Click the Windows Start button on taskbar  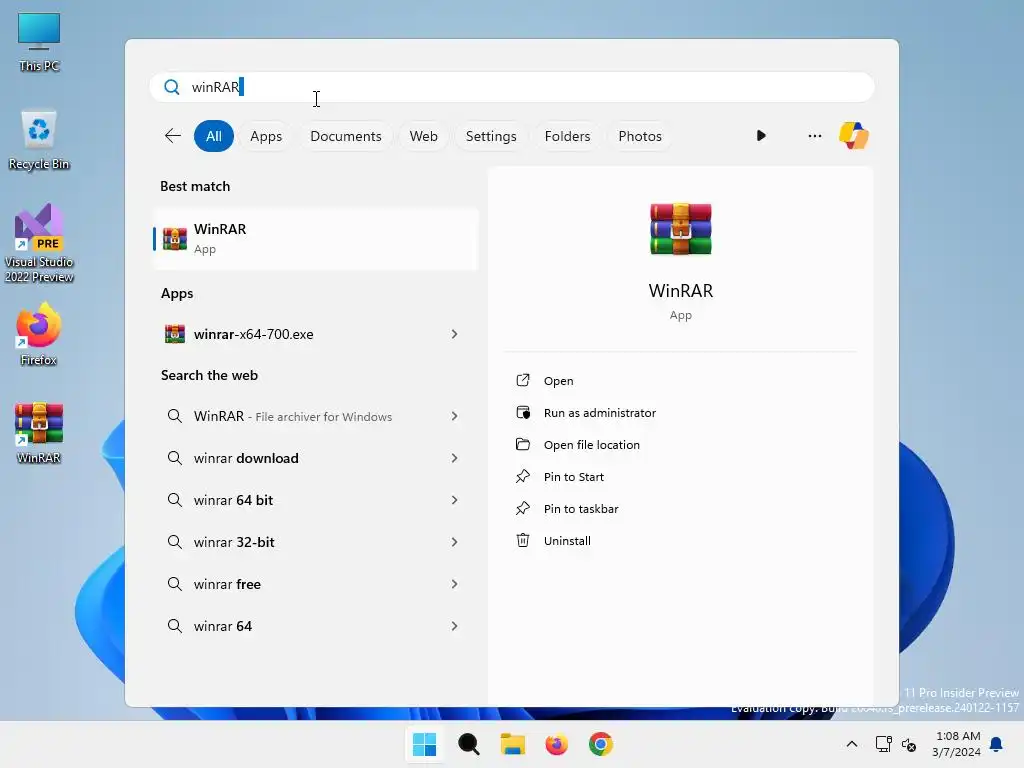click(x=424, y=744)
